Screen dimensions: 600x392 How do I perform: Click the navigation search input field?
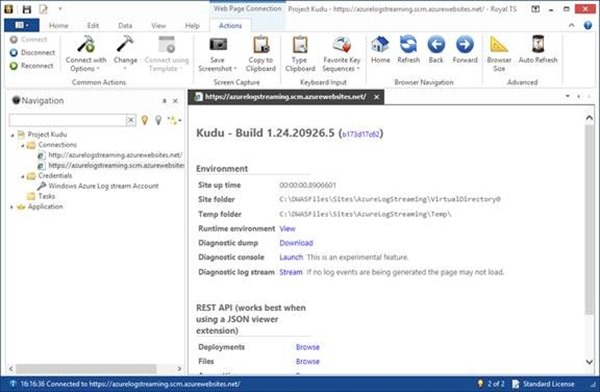coord(67,120)
